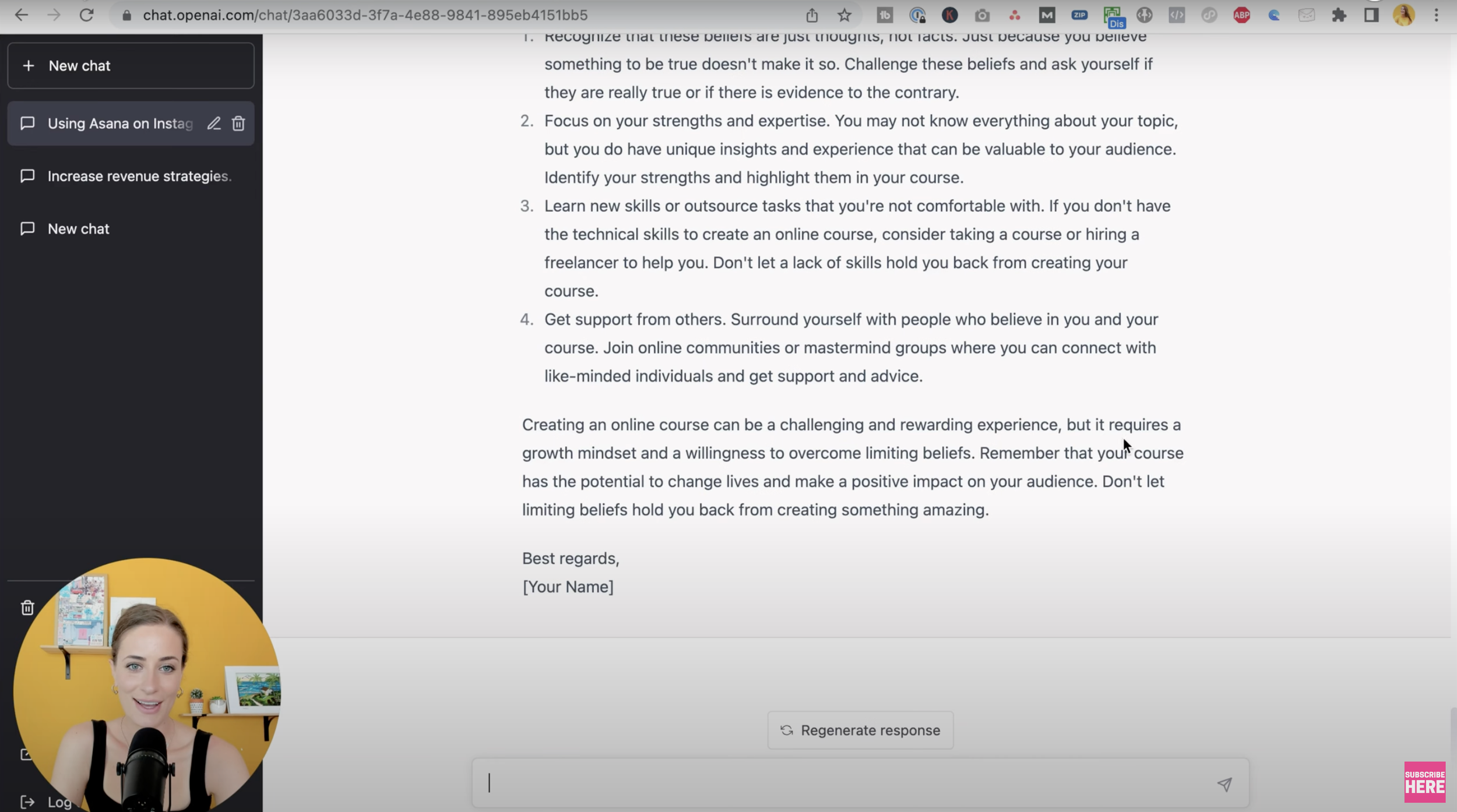Reload the page
This screenshot has width=1457, height=812.
pos(87,15)
